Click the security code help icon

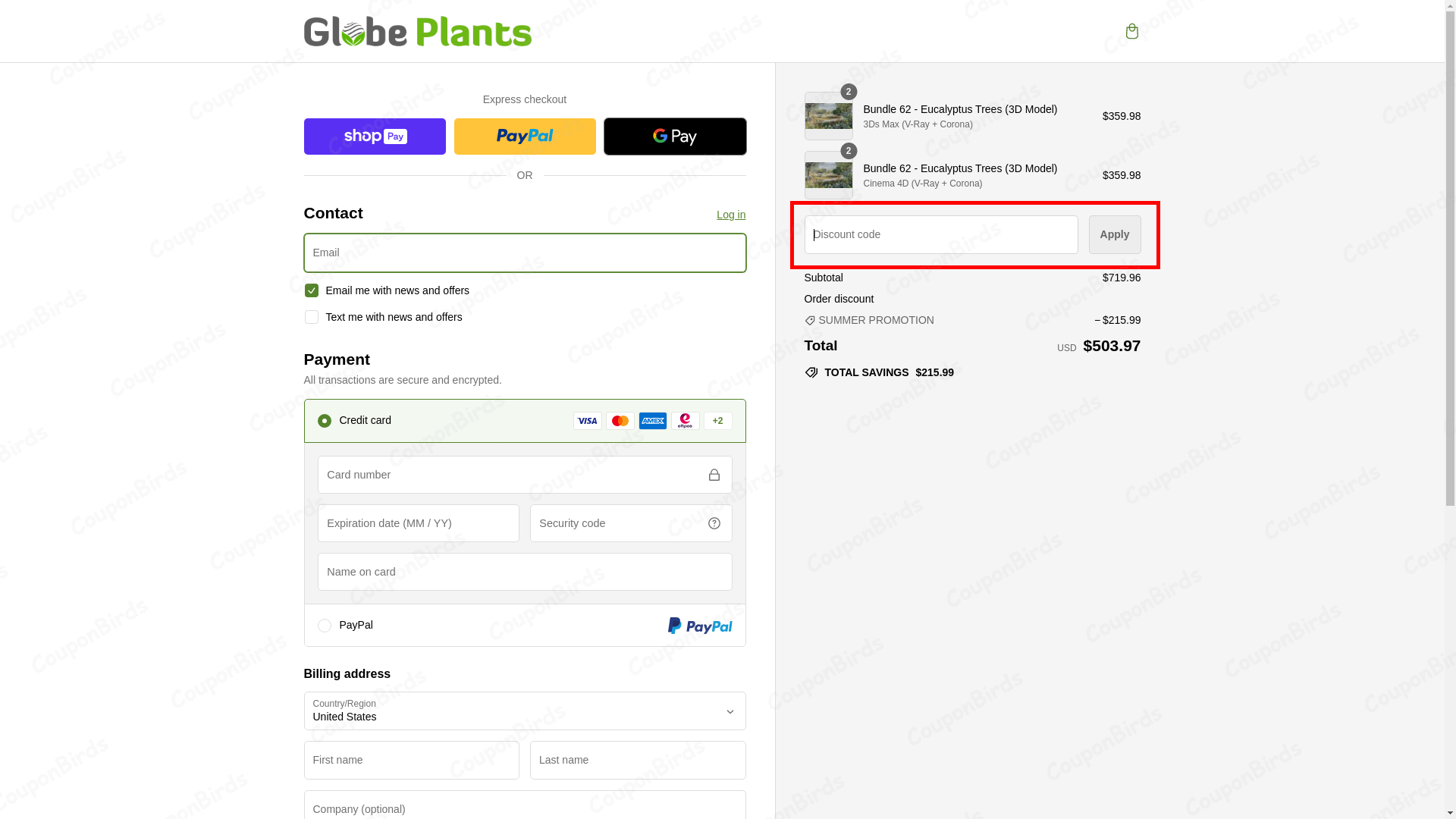pyautogui.click(x=714, y=523)
